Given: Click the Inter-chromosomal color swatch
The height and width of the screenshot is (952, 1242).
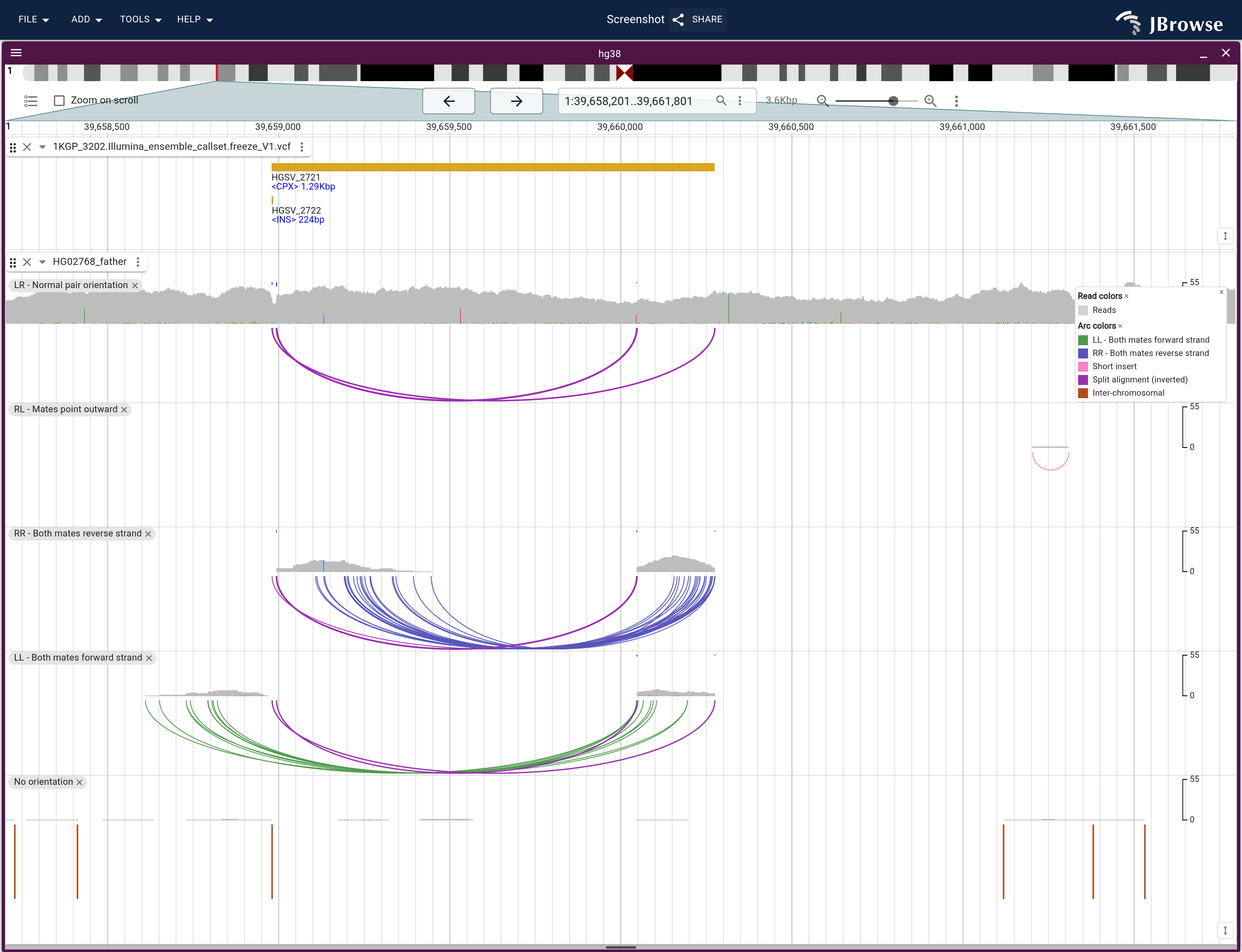Looking at the screenshot, I should [1083, 393].
